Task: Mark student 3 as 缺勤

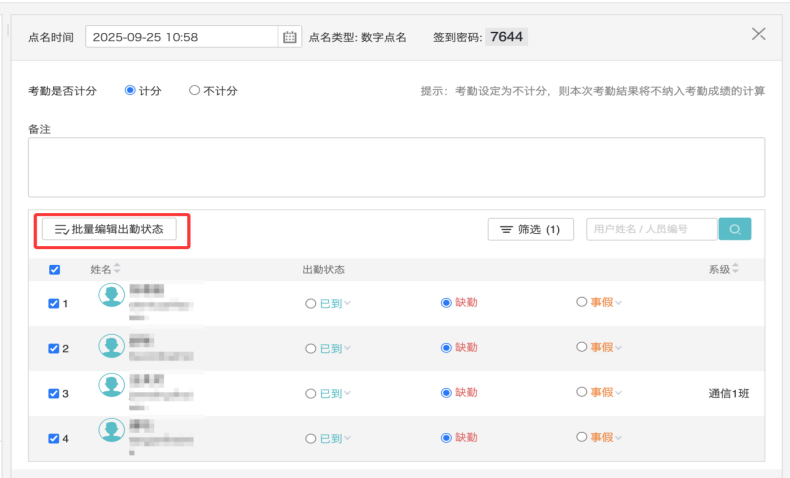Action: coord(446,393)
